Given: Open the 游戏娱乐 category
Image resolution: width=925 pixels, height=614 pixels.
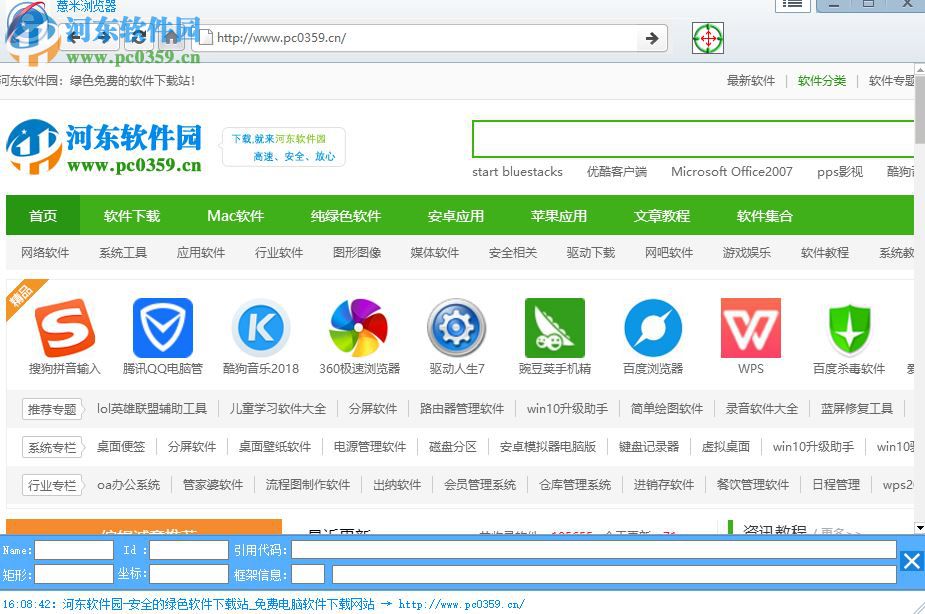Looking at the screenshot, I should [x=746, y=252].
